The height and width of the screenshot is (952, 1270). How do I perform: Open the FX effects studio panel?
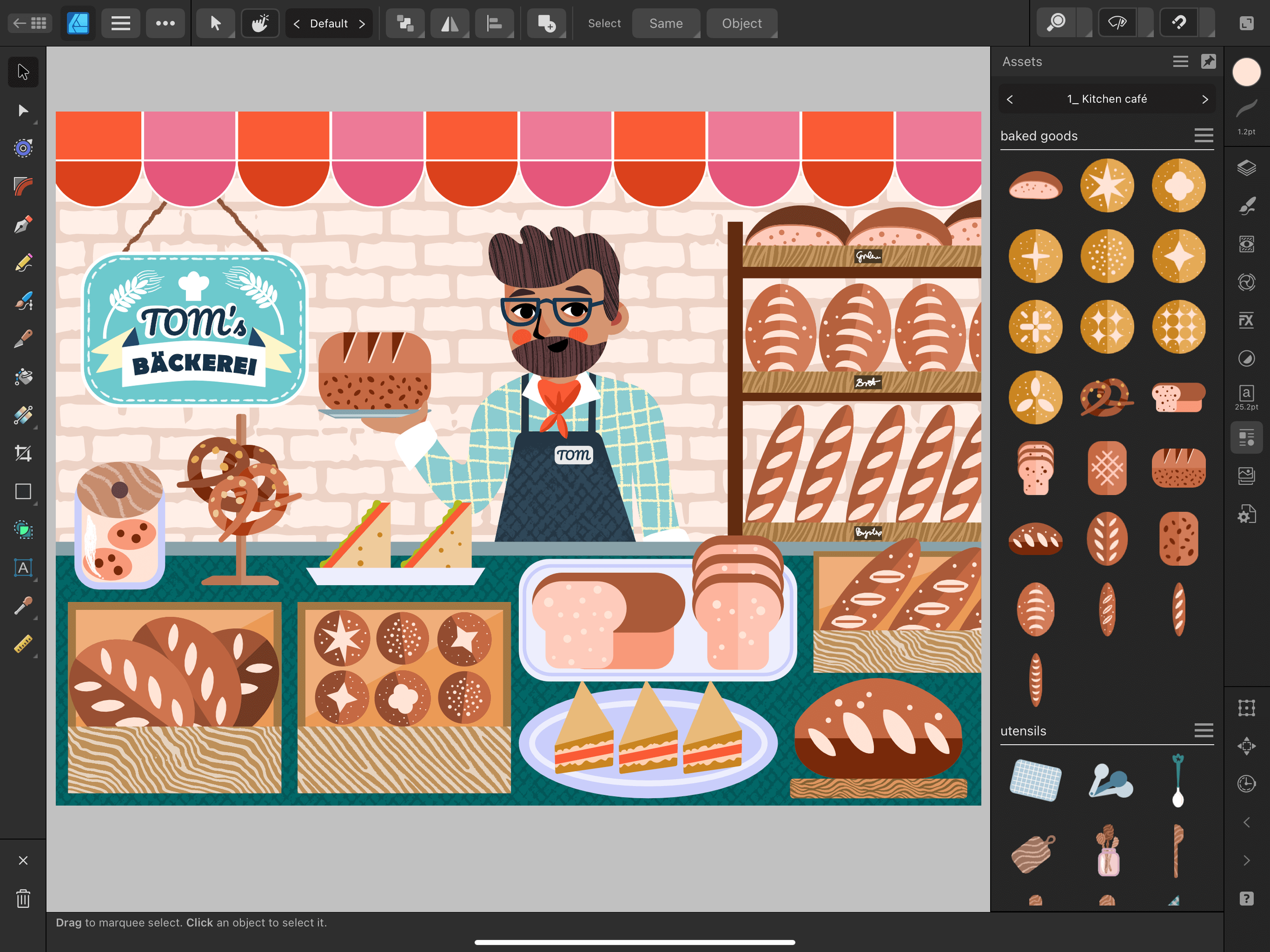(1246, 320)
